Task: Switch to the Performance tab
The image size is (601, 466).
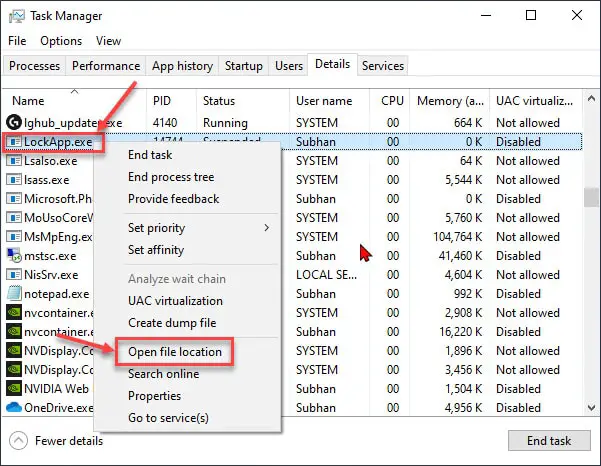Action: pyautogui.click(x=106, y=66)
